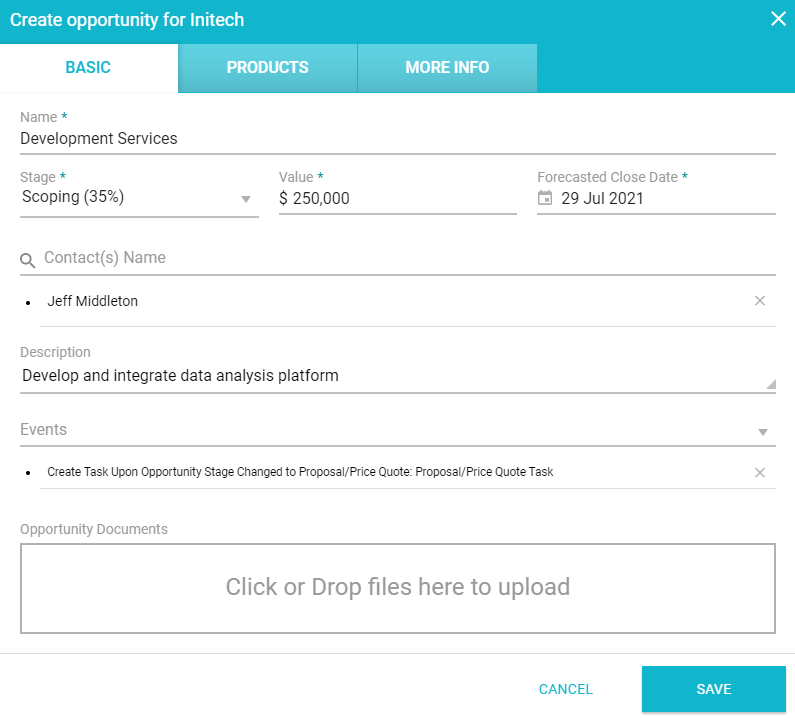Image resolution: width=795 pixels, height=720 pixels.
Task: Expand the Events dropdown
Action: coord(763,432)
